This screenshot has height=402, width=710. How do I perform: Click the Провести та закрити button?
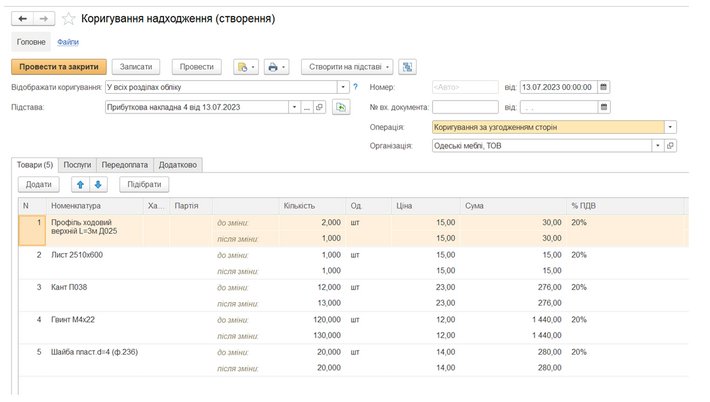pos(59,67)
